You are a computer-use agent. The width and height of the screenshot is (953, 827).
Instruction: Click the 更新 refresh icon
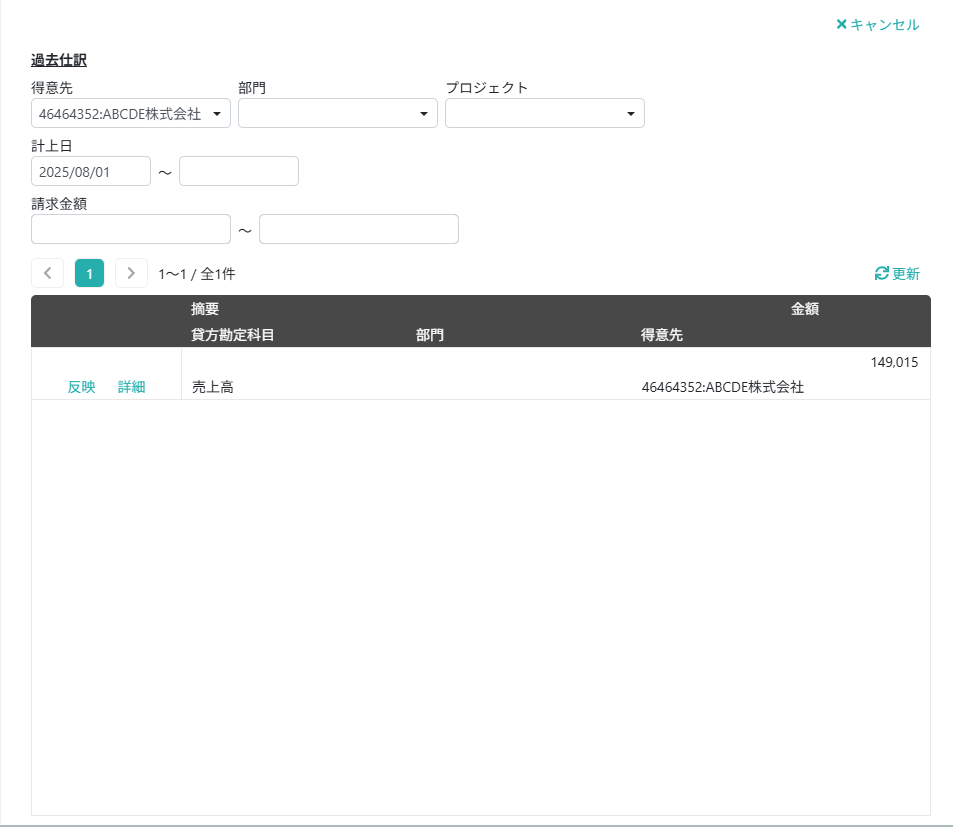tap(881, 273)
